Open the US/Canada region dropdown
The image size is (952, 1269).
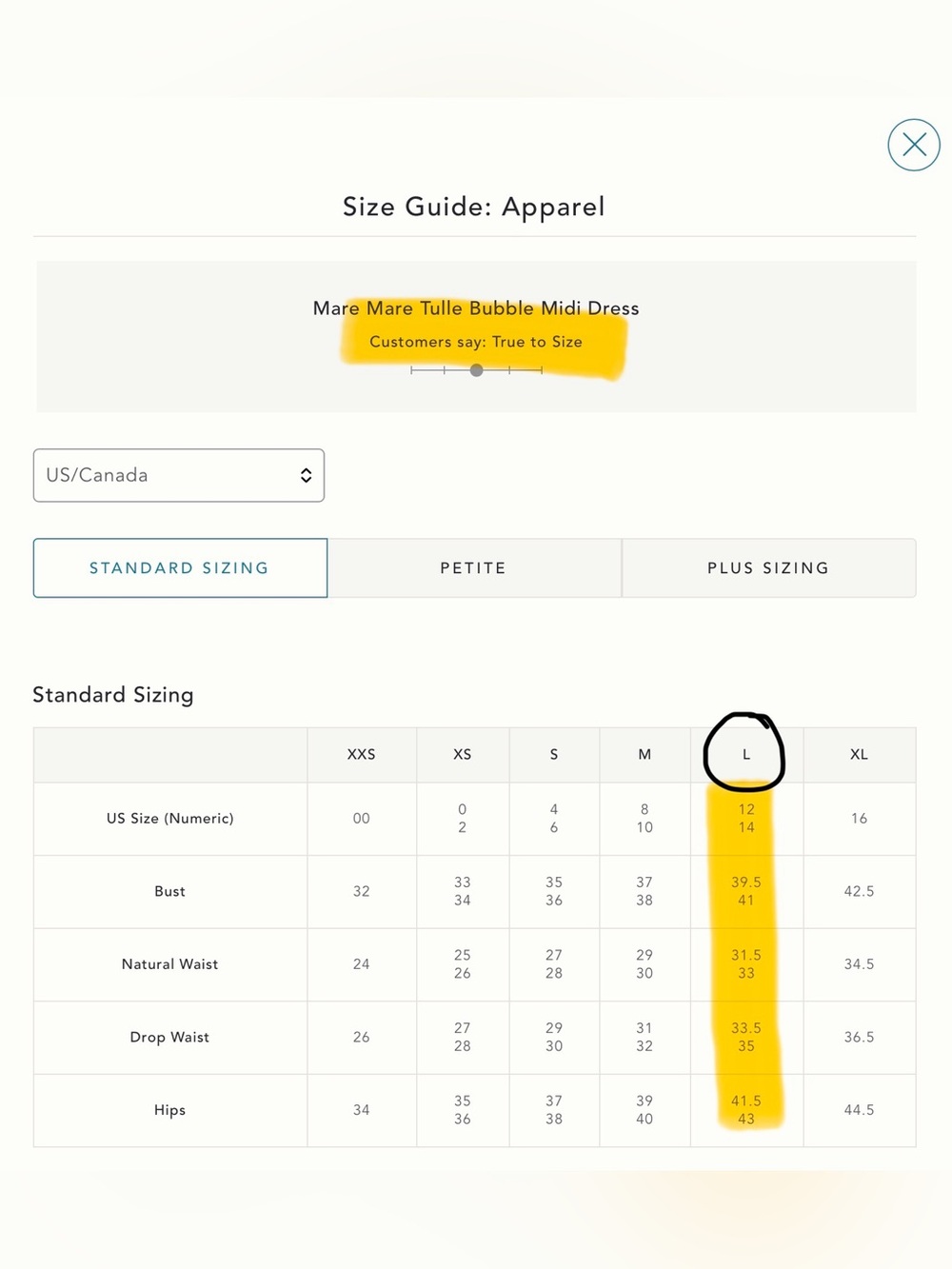(179, 475)
